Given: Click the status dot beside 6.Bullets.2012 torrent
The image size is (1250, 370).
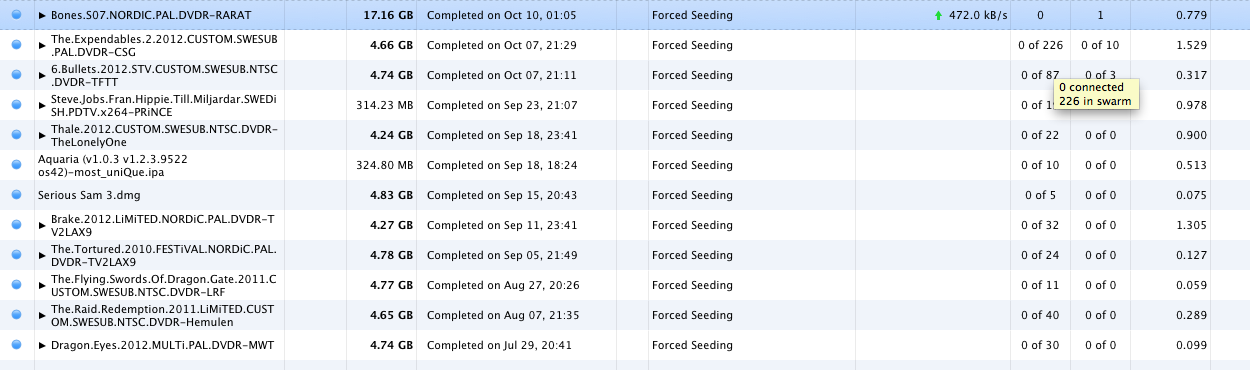Looking at the screenshot, I should (x=16, y=75).
